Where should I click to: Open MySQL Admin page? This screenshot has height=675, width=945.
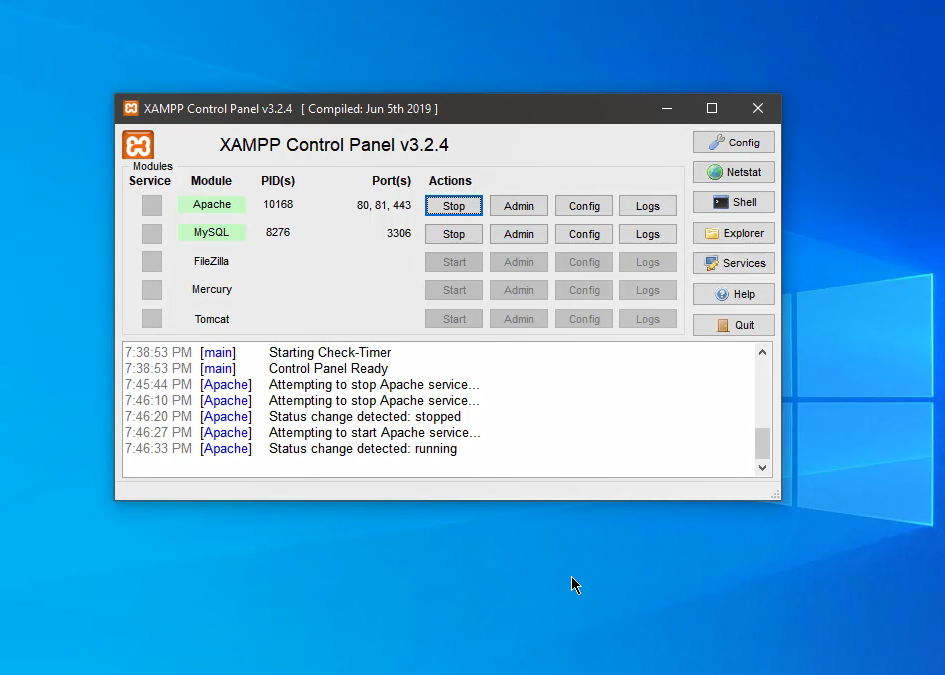point(519,234)
